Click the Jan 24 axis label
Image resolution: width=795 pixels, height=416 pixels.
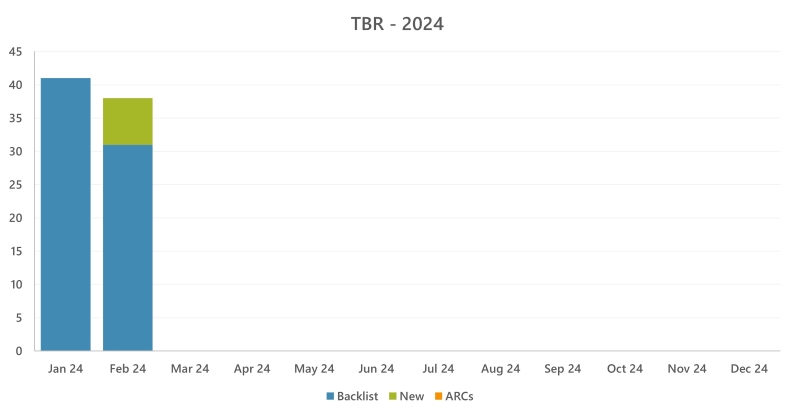pos(66,369)
